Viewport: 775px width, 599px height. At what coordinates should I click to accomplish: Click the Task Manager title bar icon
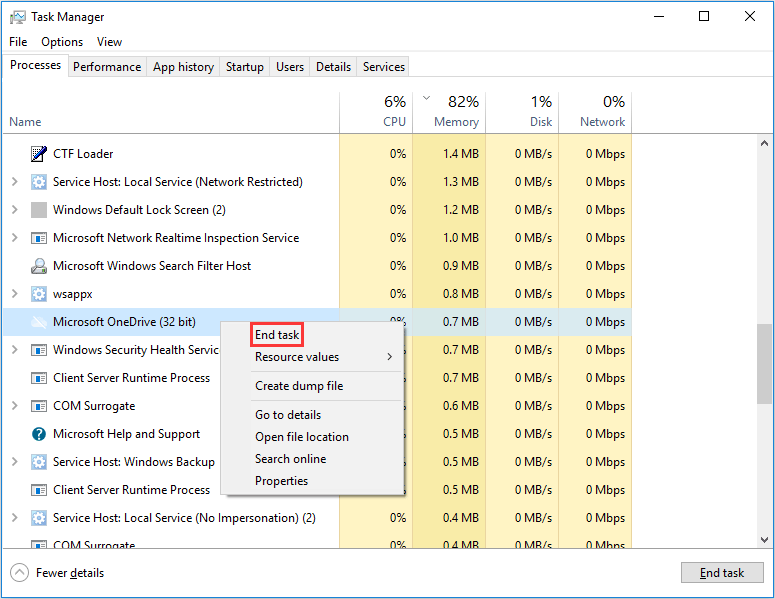pyautogui.click(x=18, y=17)
